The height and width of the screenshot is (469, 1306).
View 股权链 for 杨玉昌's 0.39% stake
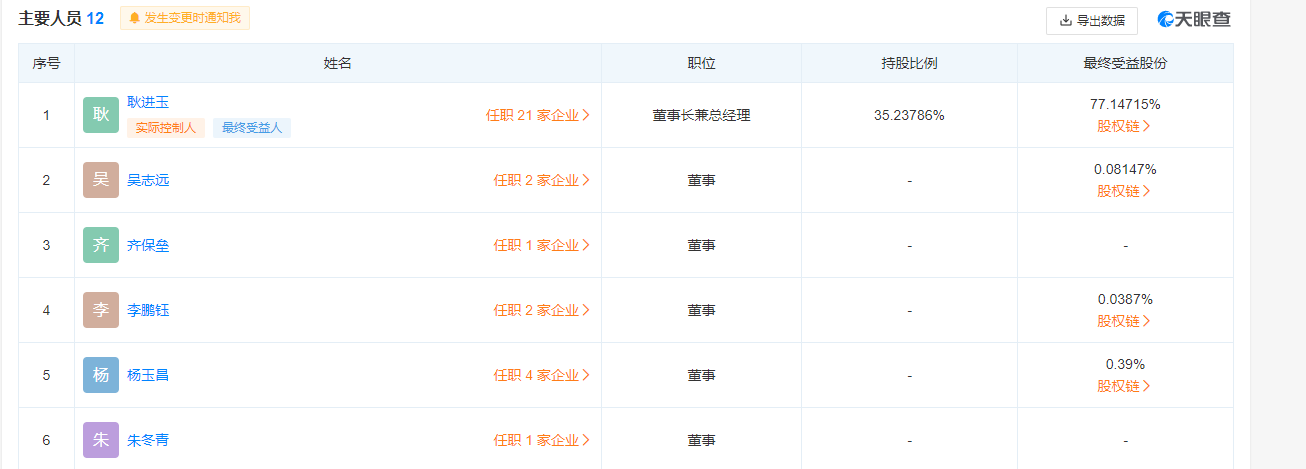[1124, 386]
